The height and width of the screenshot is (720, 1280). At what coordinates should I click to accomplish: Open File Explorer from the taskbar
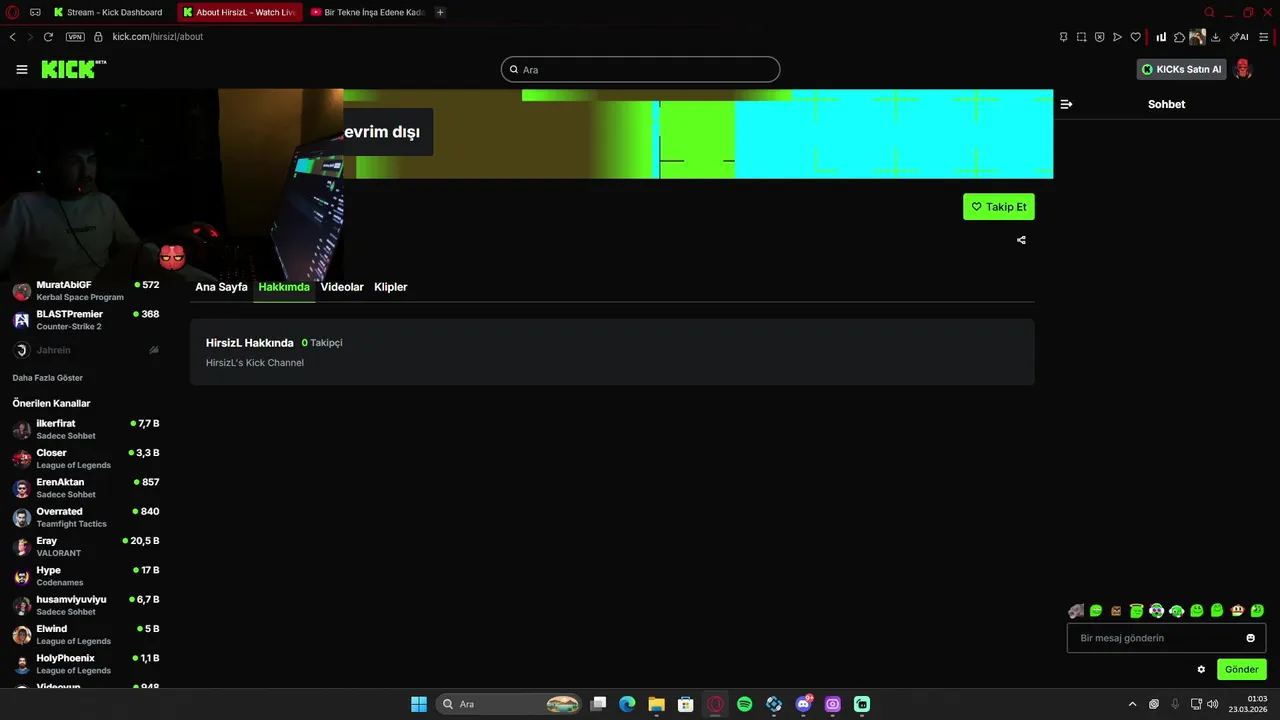click(x=656, y=704)
